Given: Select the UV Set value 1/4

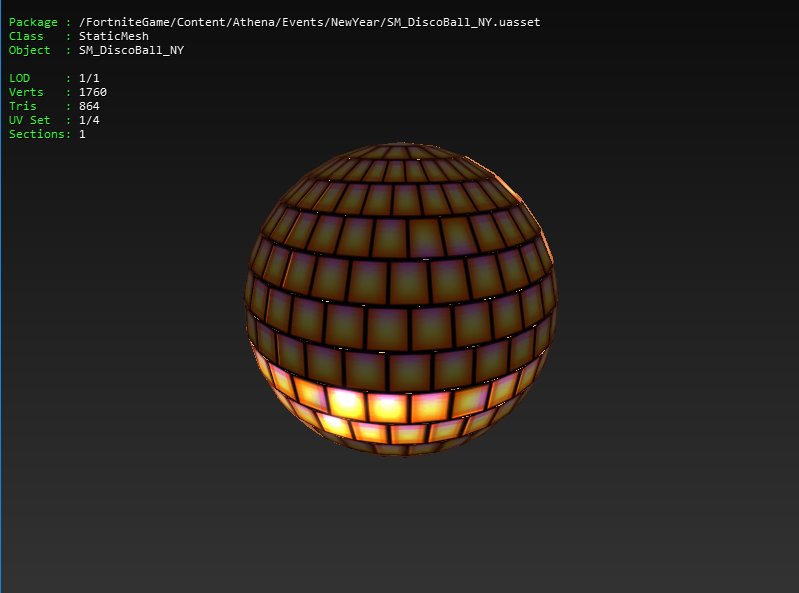Looking at the screenshot, I should click(x=89, y=120).
